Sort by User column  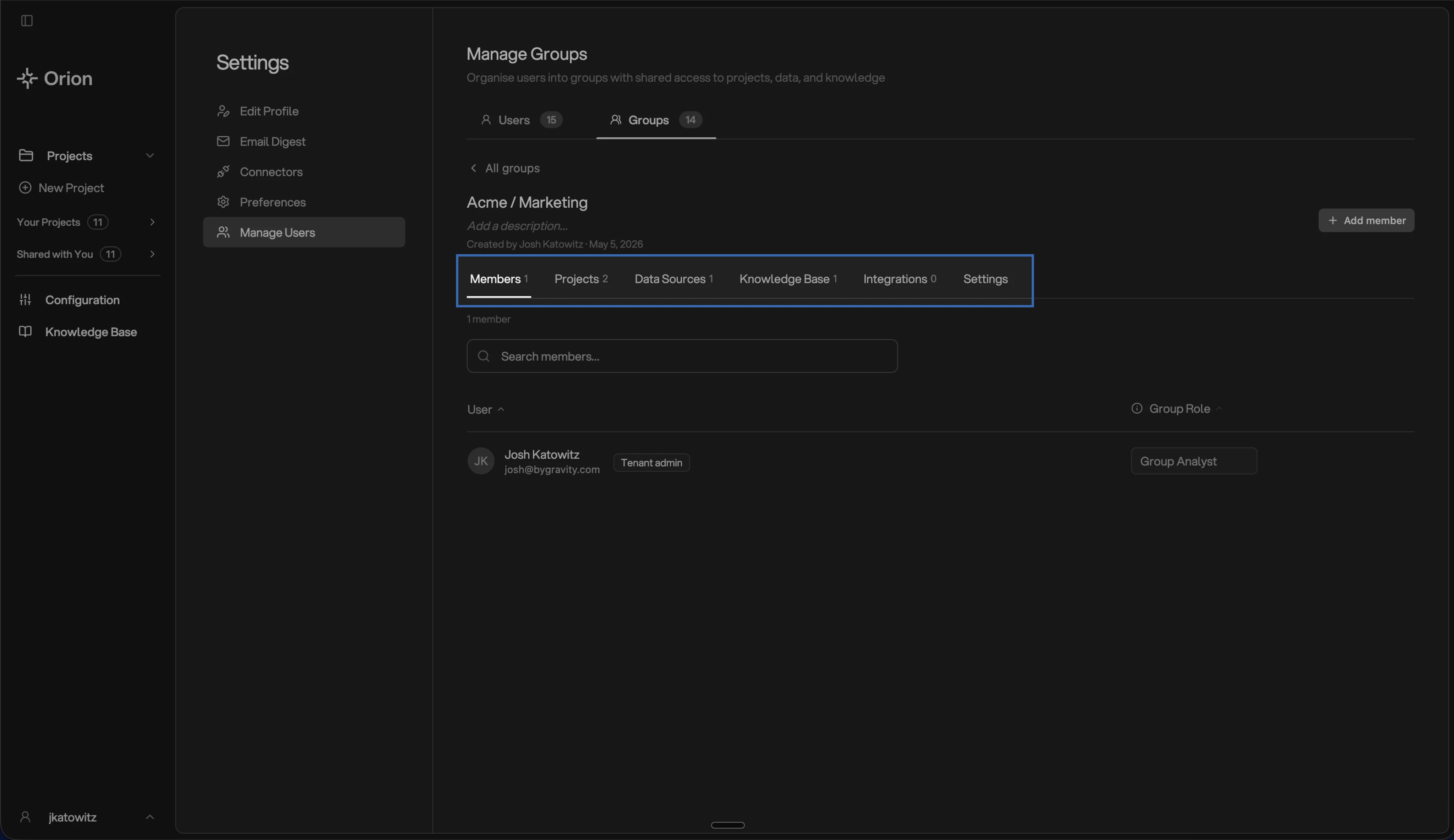point(486,409)
